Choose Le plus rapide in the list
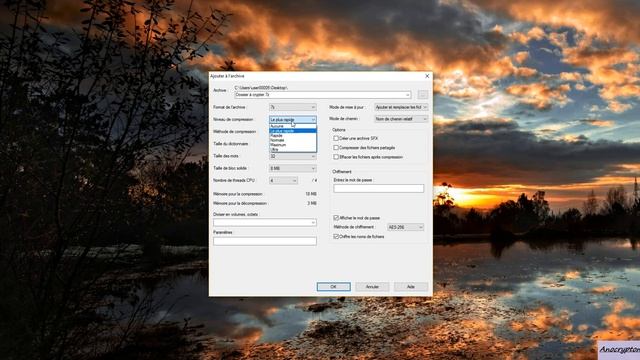 (x=293, y=131)
